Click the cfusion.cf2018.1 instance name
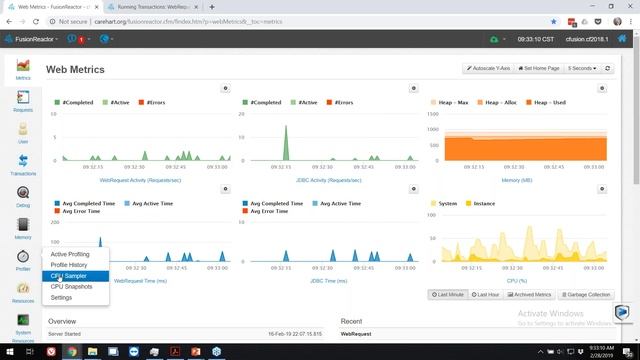640x360 pixels. (587, 39)
